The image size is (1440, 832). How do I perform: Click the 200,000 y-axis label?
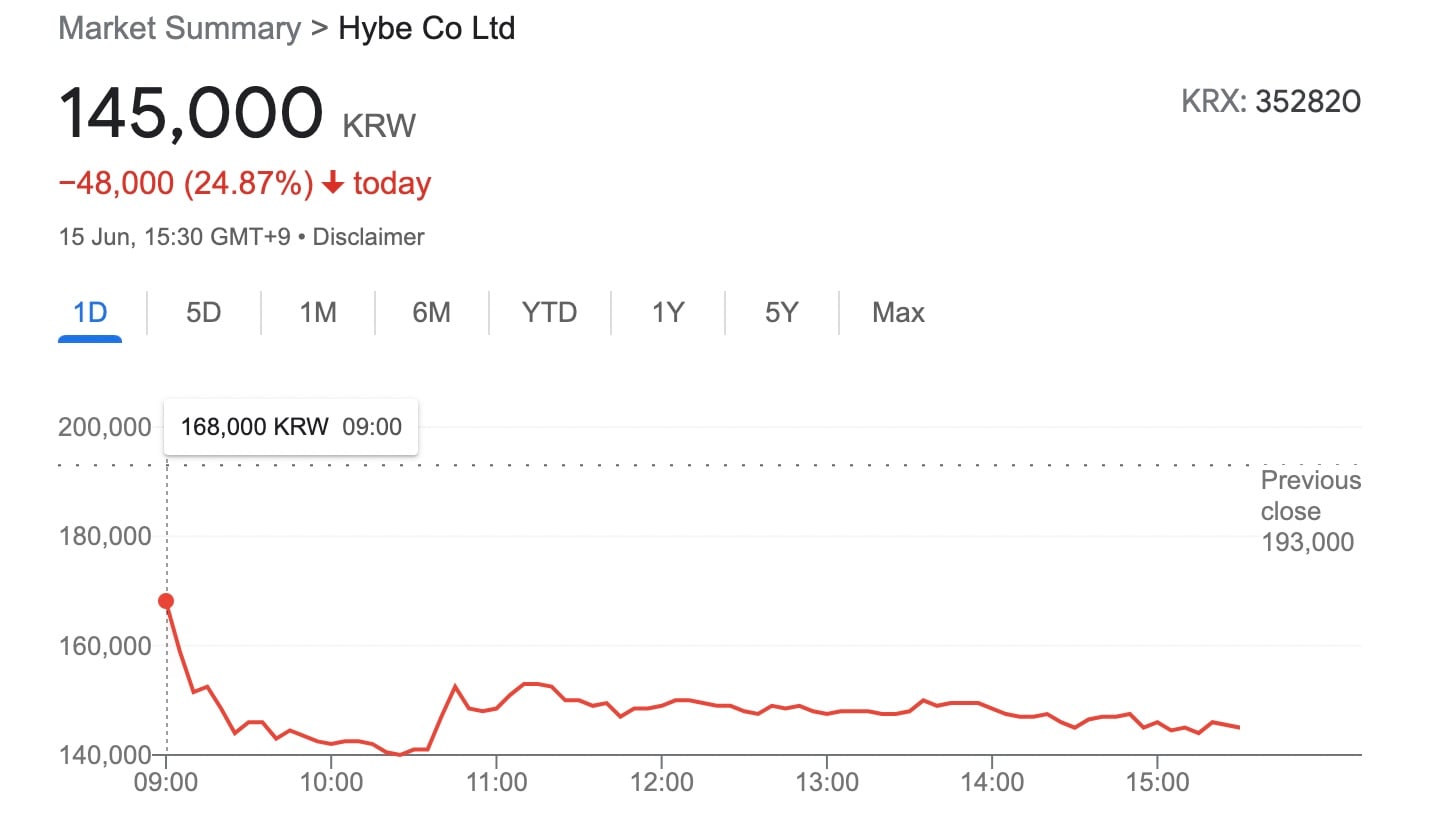(x=105, y=427)
